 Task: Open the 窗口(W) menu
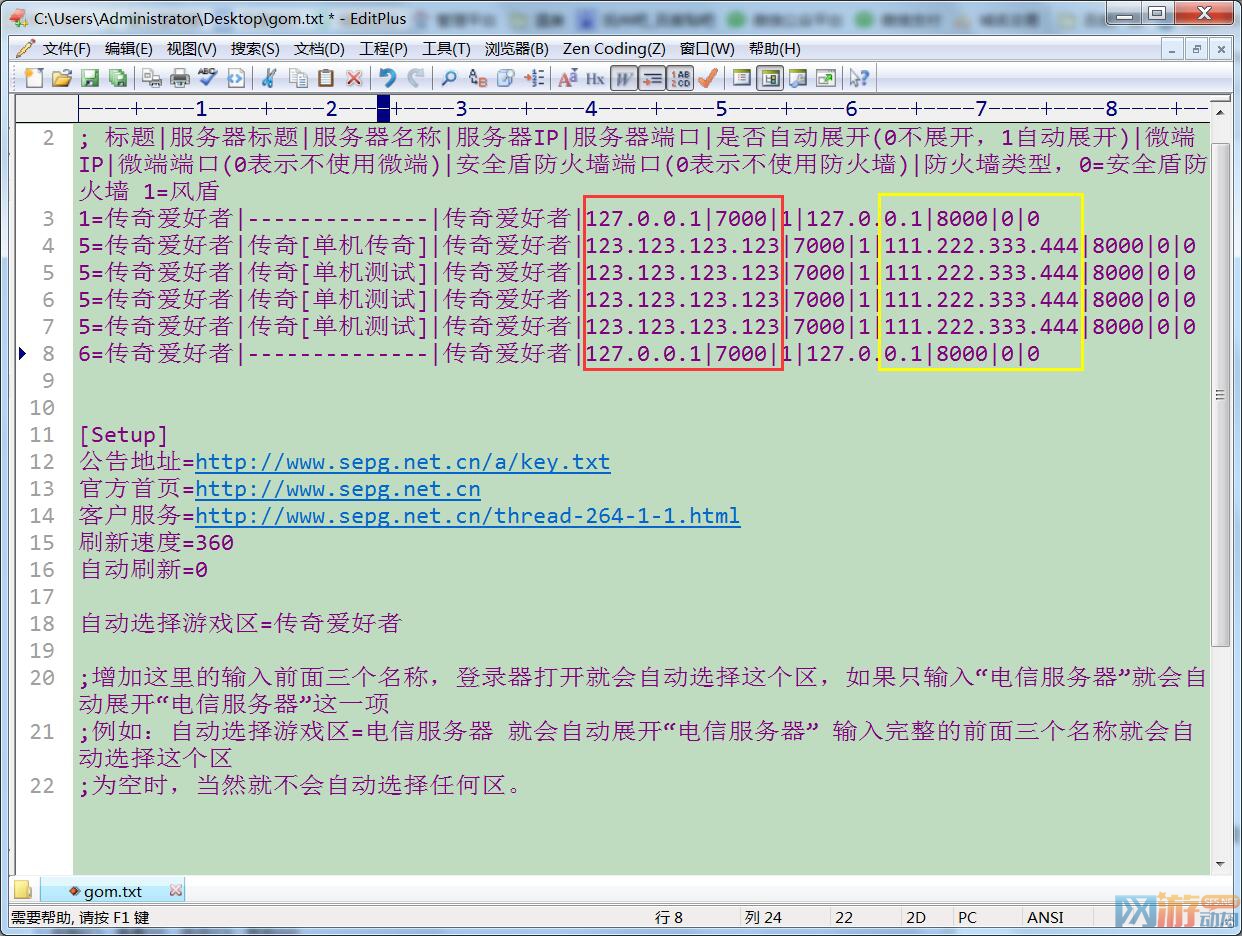[x=707, y=48]
